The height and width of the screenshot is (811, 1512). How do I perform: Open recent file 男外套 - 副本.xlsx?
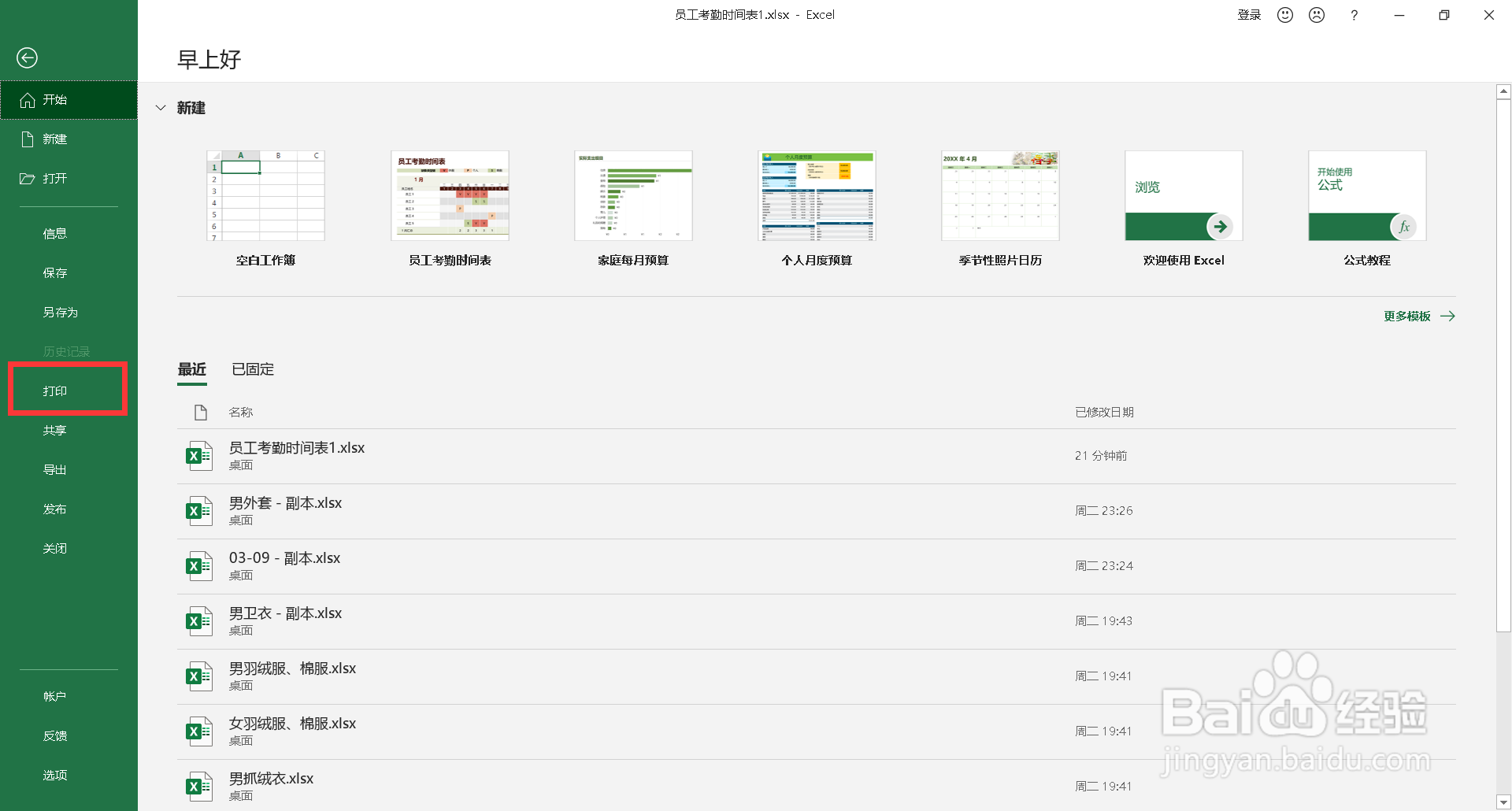point(816,511)
